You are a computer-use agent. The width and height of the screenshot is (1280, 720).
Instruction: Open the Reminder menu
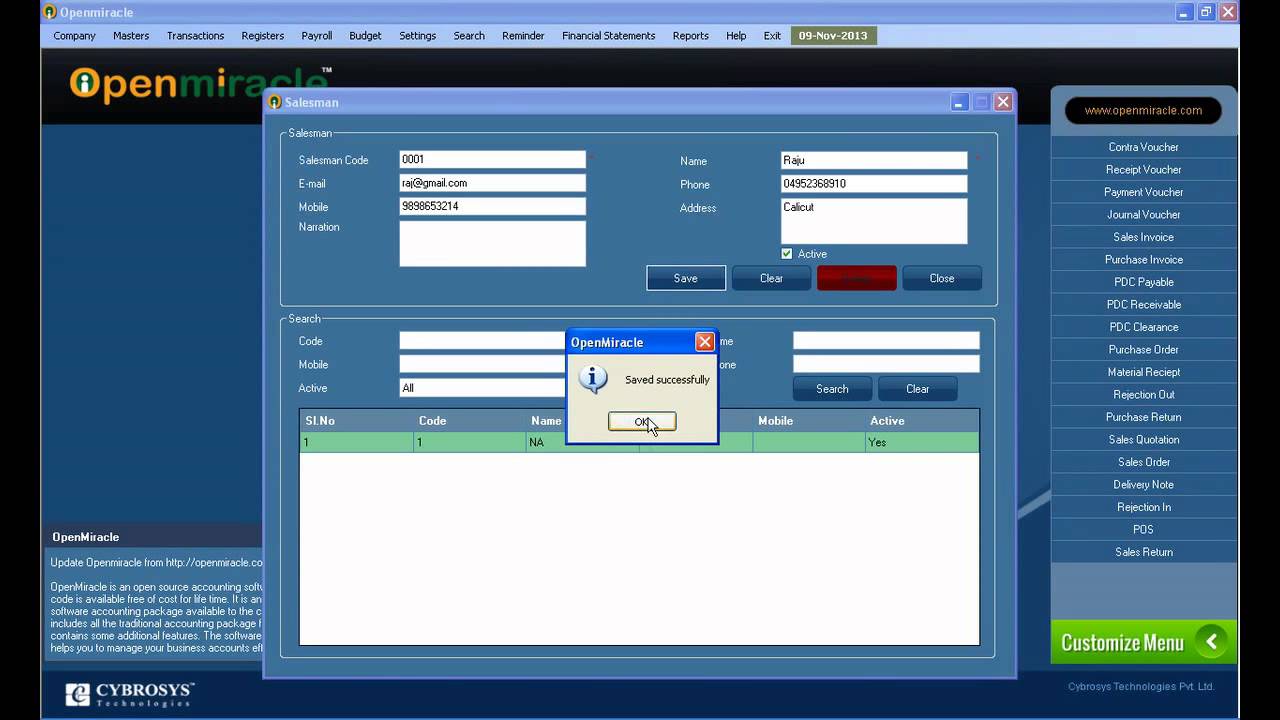tap(523, 36)
